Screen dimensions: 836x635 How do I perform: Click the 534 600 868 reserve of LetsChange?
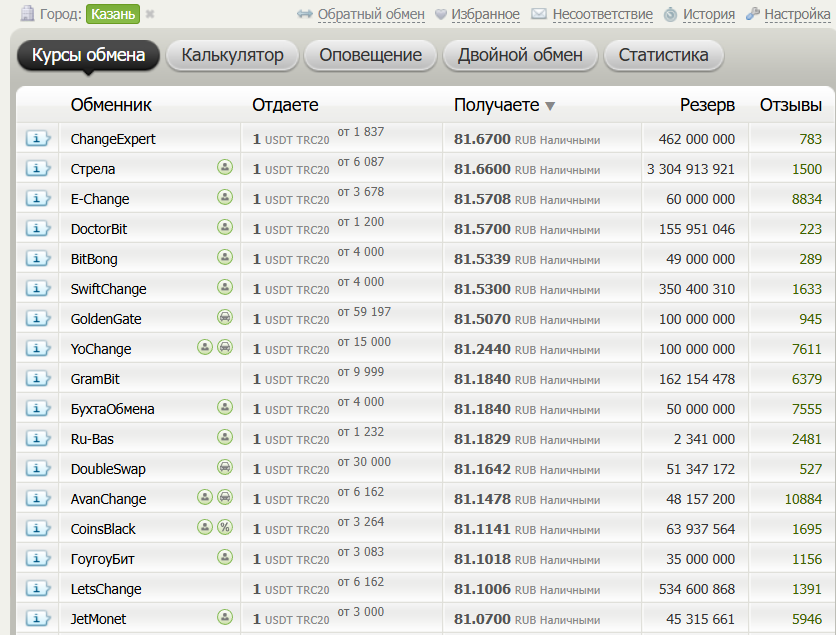(697, 589)
